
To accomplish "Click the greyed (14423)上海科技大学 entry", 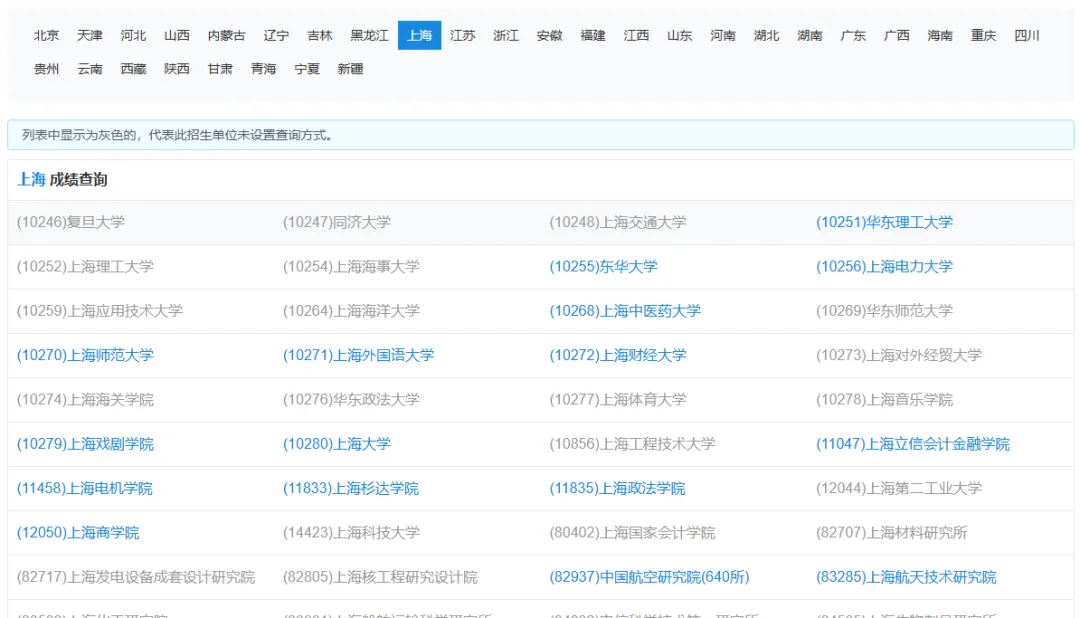I will tap(351, 533).
